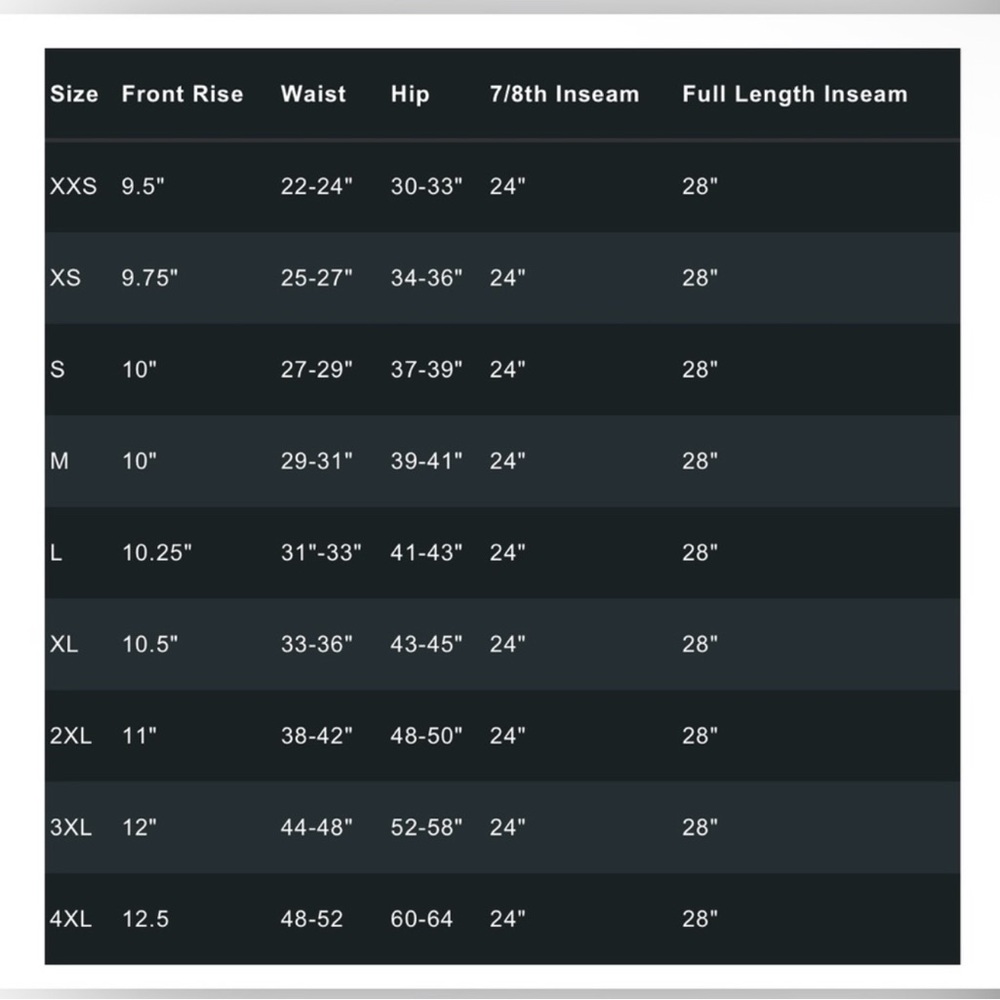1000x1000 pixels.
Task: Select the 2XL size row label
Action: [x=71, y=736]
